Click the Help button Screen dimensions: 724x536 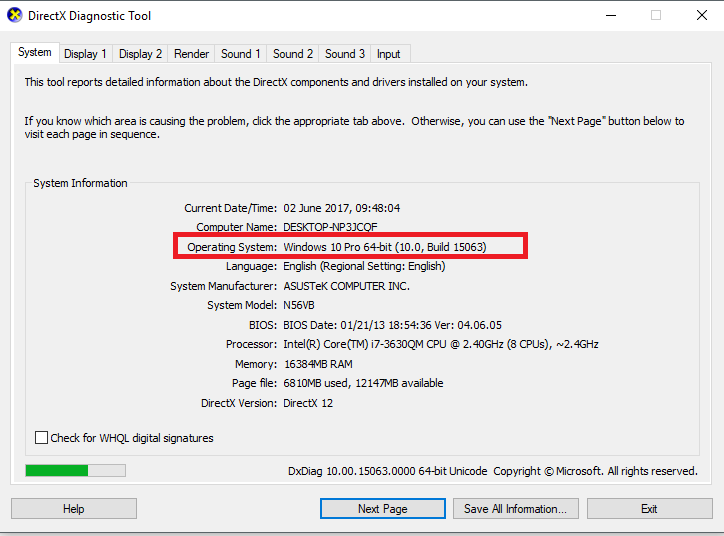click(x=74, y=509)
